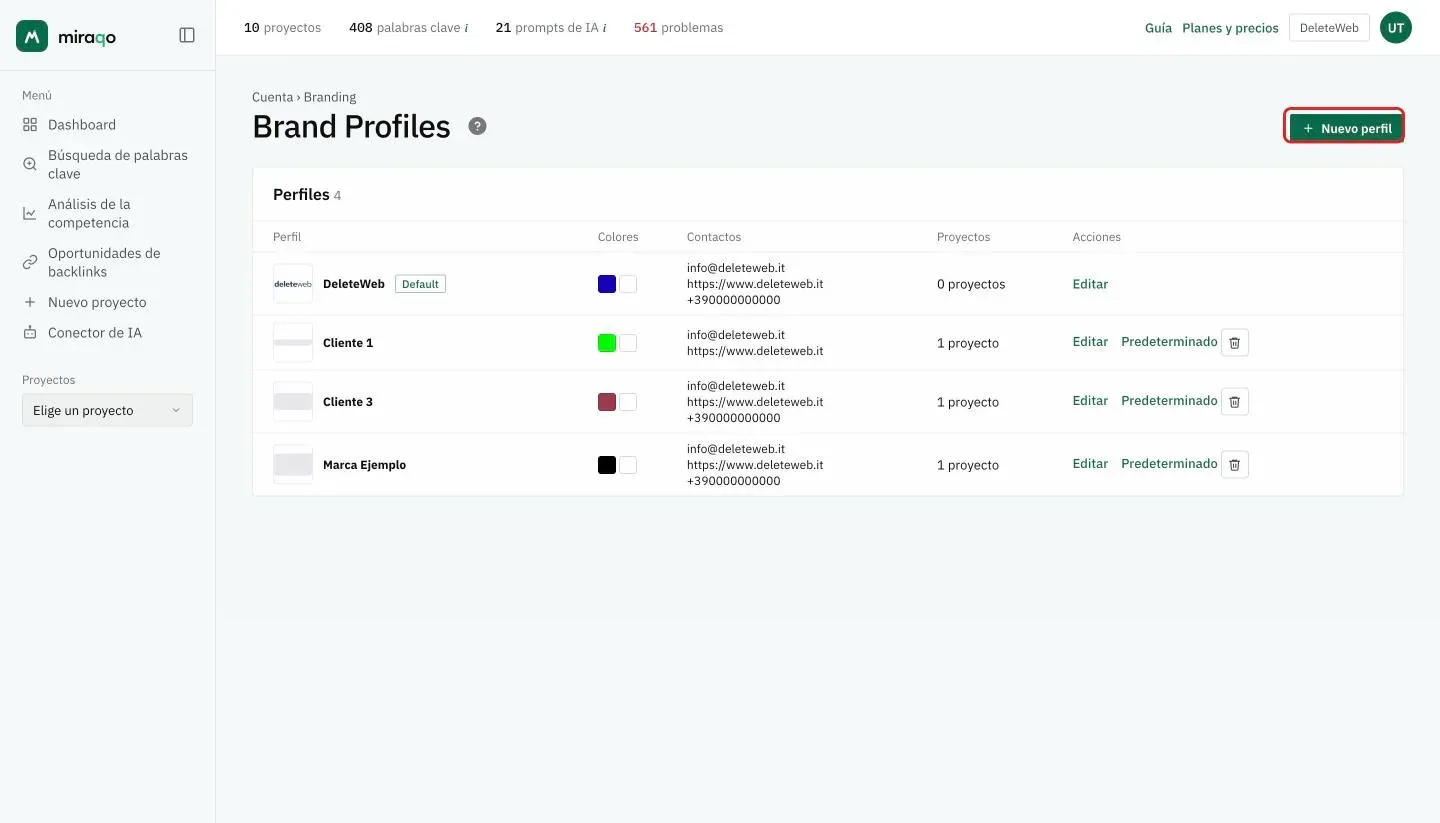This screenshot has width=1440, height=823.
Task: Click Cliente 3 profile name
Action: [x=348, y=402]
